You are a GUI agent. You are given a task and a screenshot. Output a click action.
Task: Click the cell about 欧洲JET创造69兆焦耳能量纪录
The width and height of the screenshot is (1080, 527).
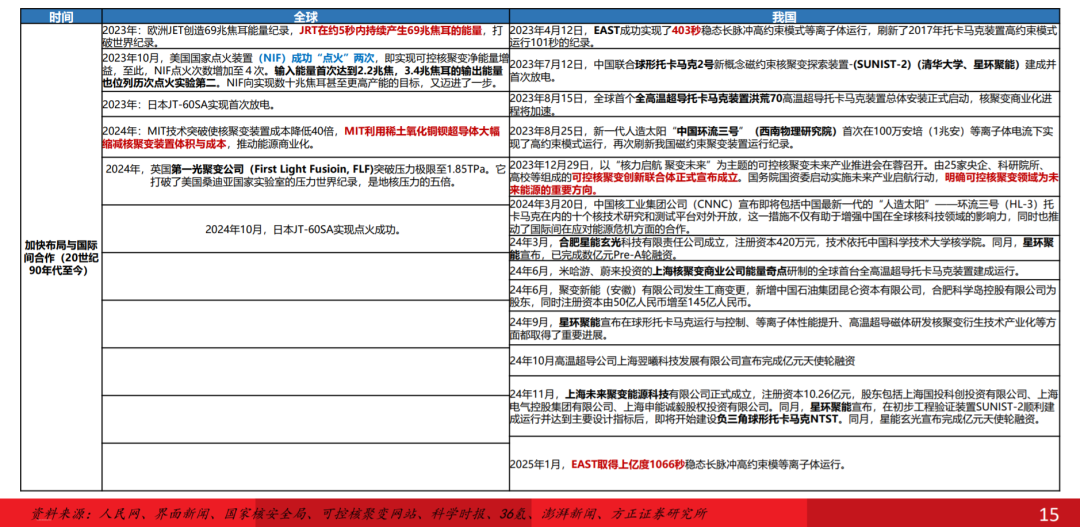[305, 37]
